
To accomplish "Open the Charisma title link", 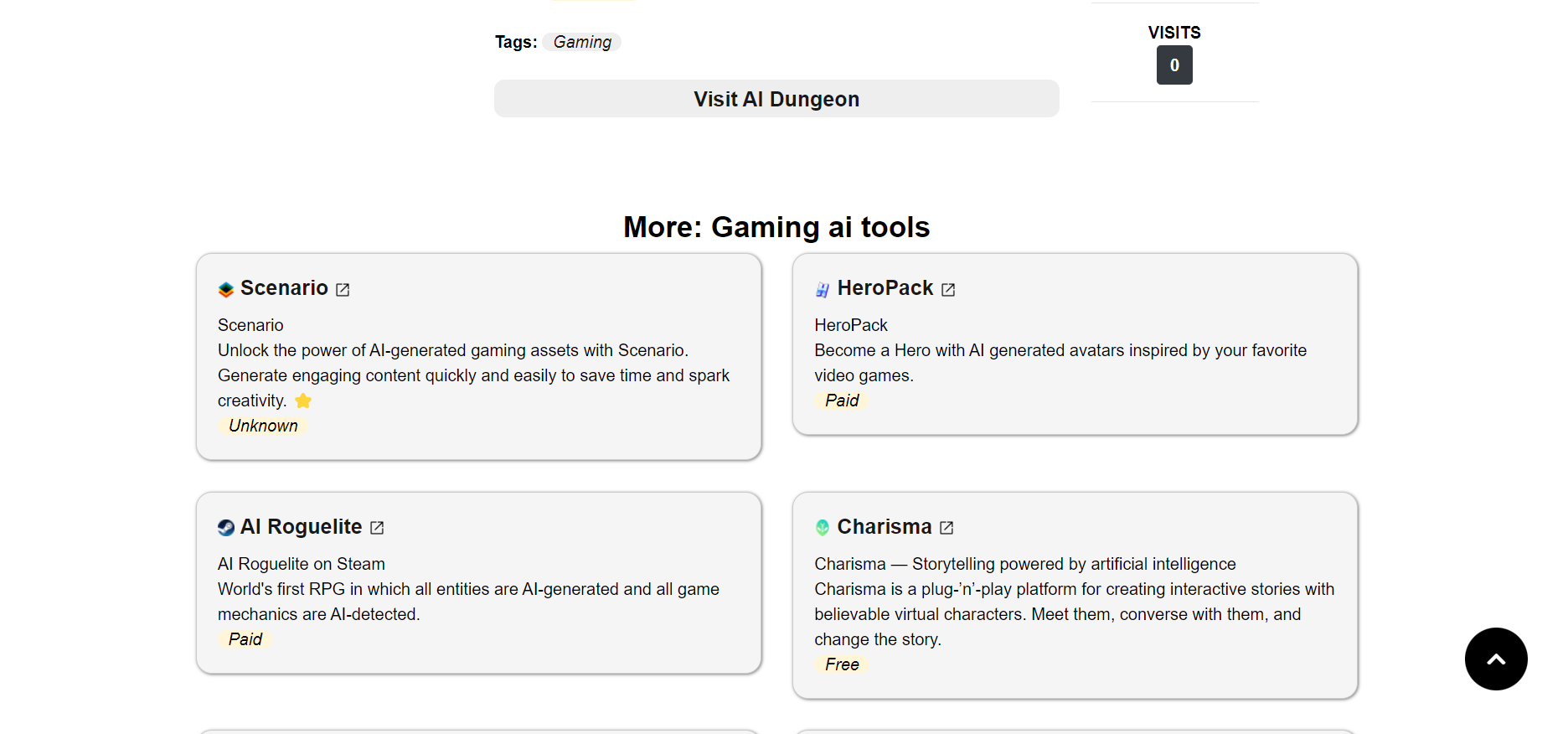I will [x=885, y=527].
